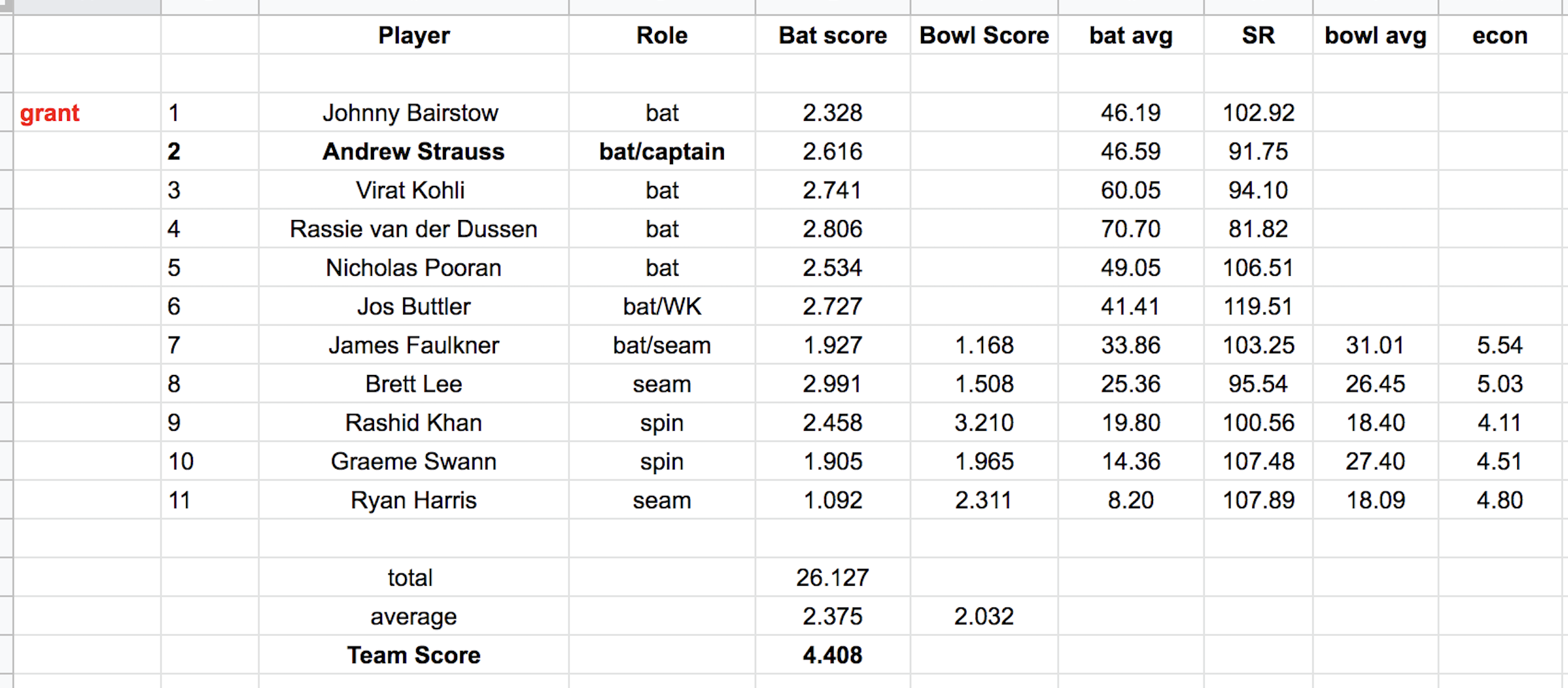Select the bat/WK role cell
The image size is (1568, 688).
pyautogui.click(x=662, y=306)
